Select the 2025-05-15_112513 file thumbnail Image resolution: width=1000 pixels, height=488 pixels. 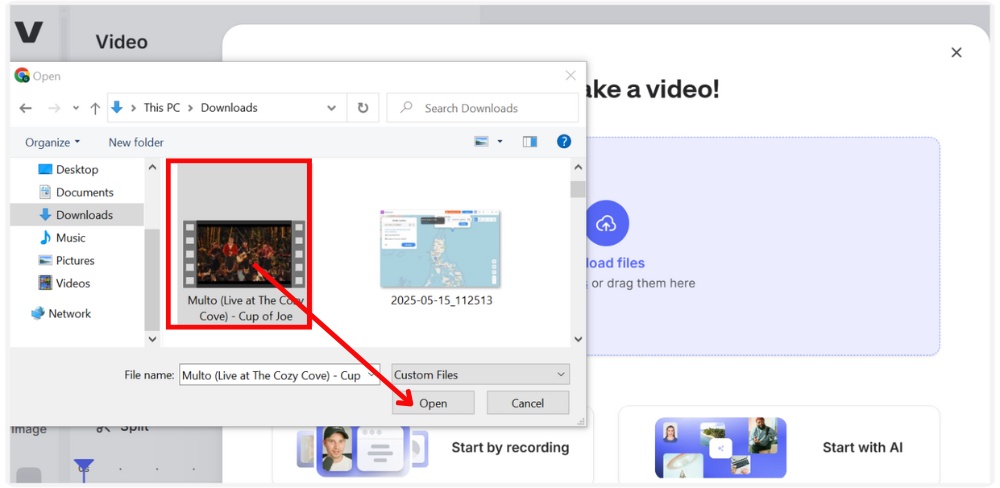(x=440, y=250)
